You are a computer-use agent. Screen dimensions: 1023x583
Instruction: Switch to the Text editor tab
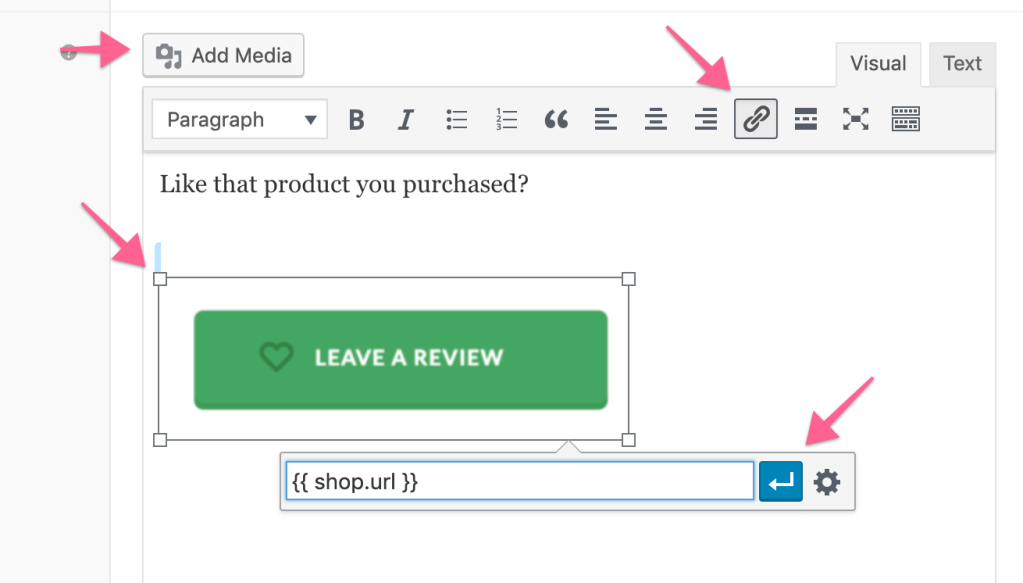[x=960, y=63]
